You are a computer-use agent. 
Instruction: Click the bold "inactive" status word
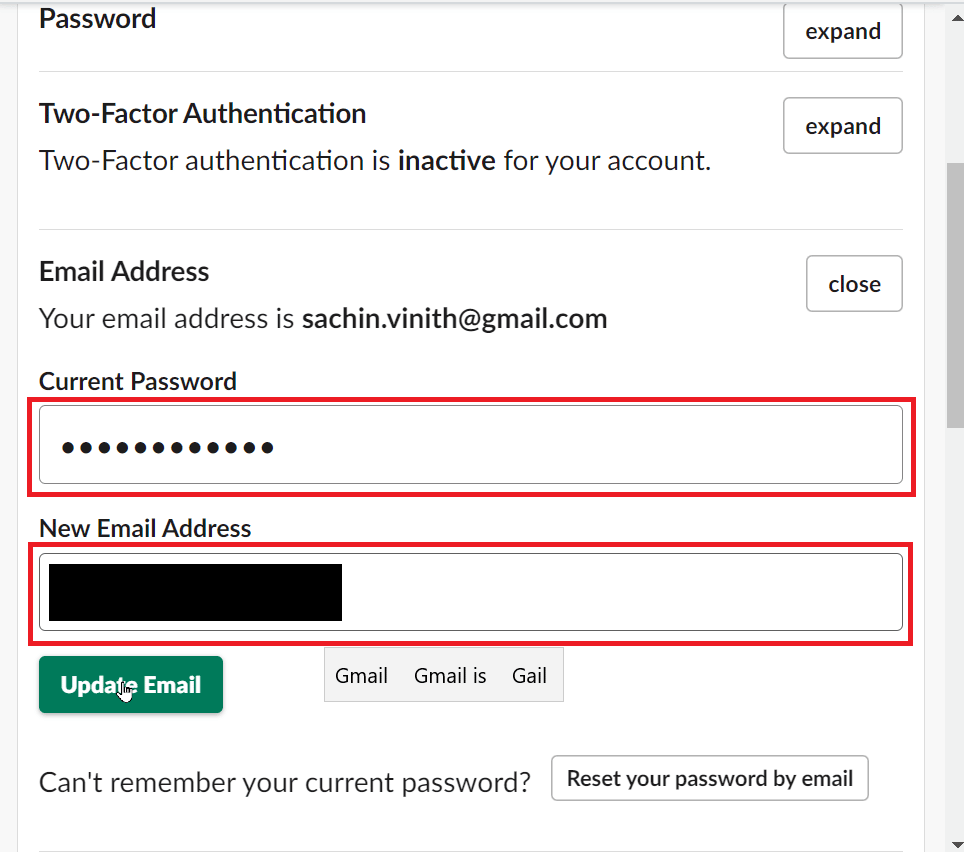coord(446,161)
